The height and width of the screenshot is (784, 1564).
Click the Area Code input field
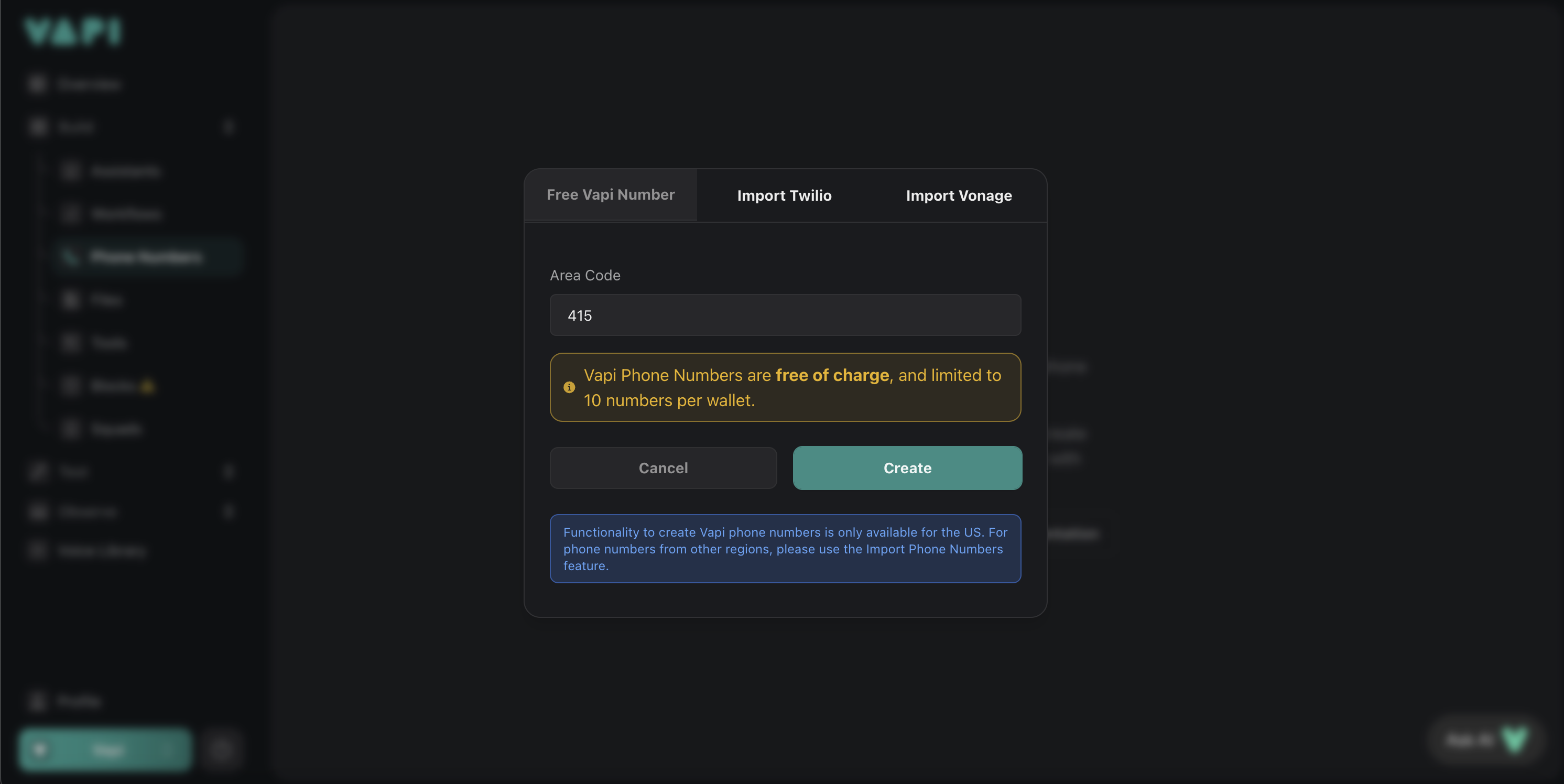click(785, 315)
